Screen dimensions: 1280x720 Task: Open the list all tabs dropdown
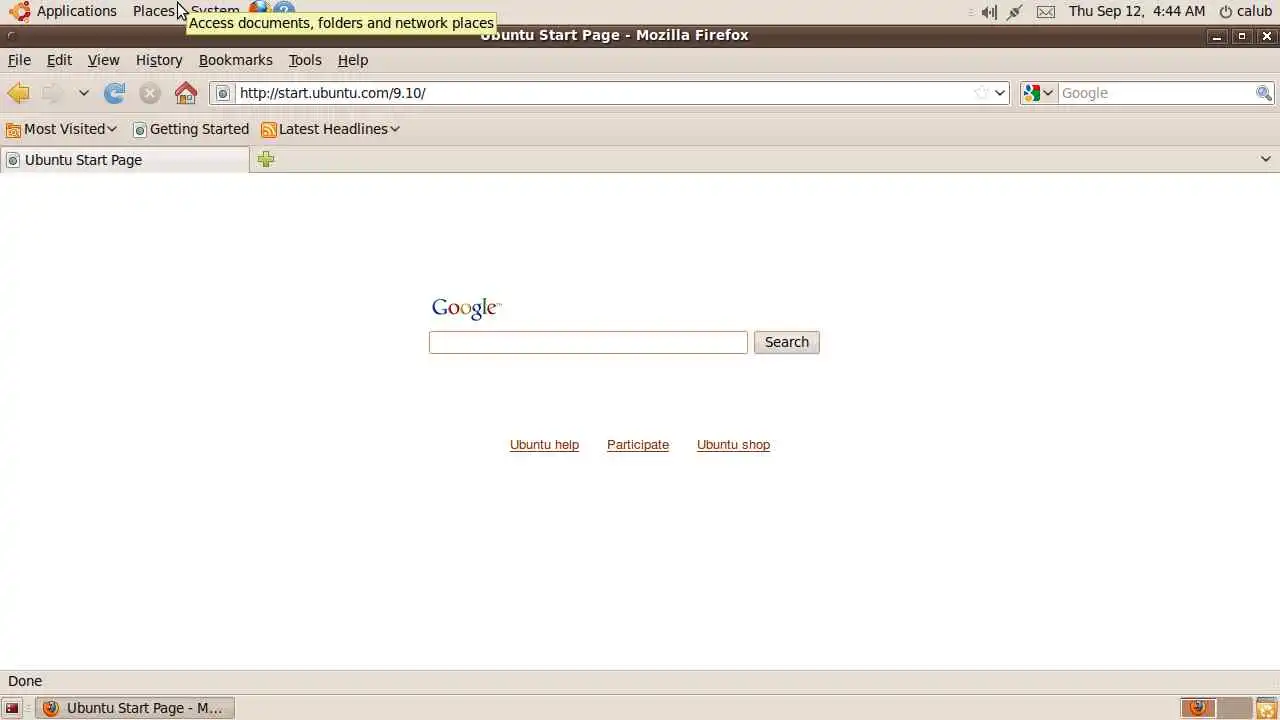pyautogui.click(x=1265, y=159)
